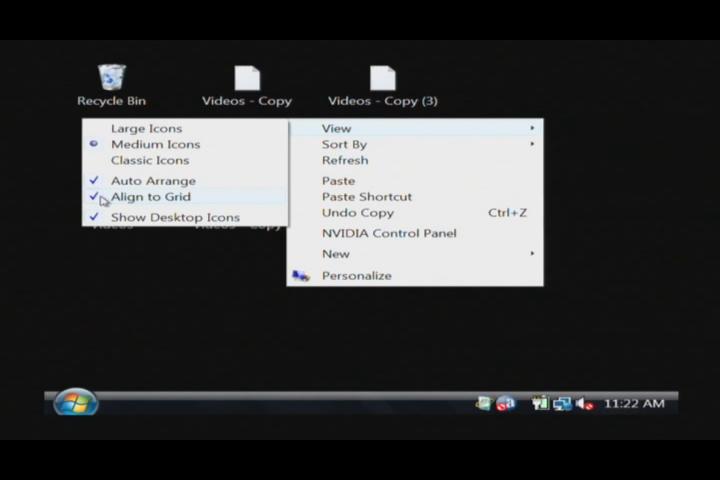Select Undo Copy menu entry

(415, 213)
